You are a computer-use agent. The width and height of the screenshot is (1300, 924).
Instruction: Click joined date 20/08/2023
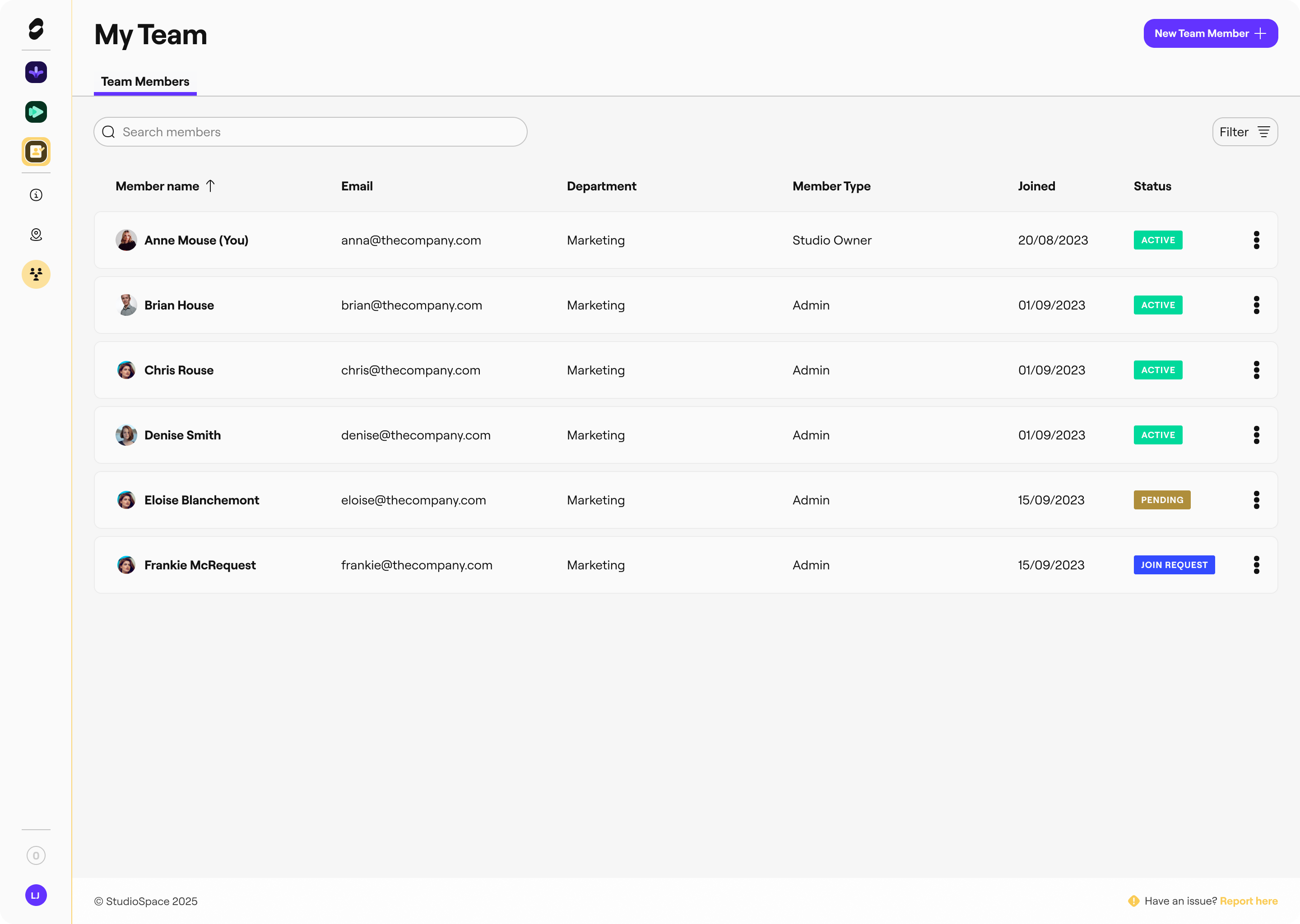[x=1053, y=240]
